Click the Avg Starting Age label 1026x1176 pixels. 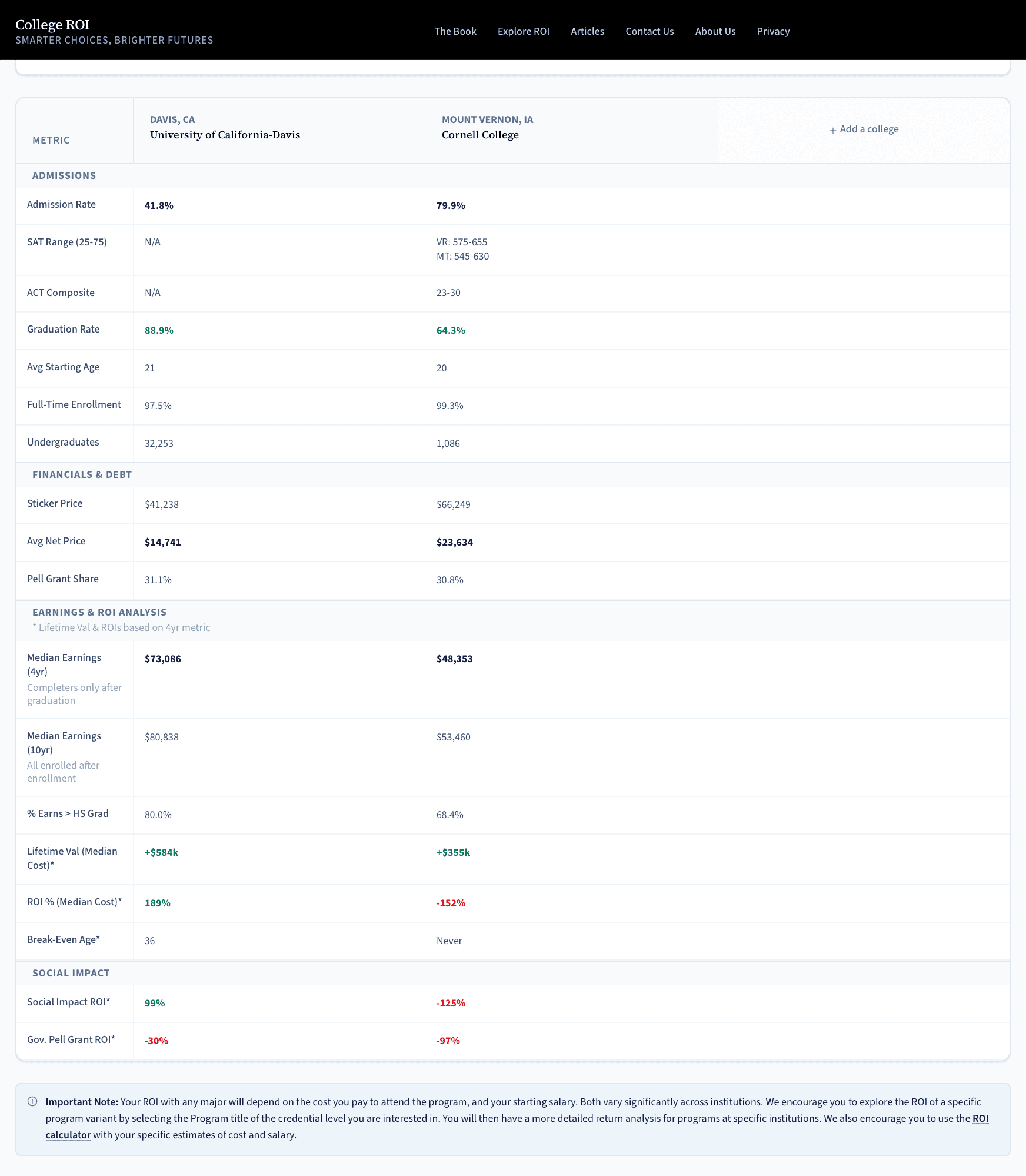click(64, 367)
